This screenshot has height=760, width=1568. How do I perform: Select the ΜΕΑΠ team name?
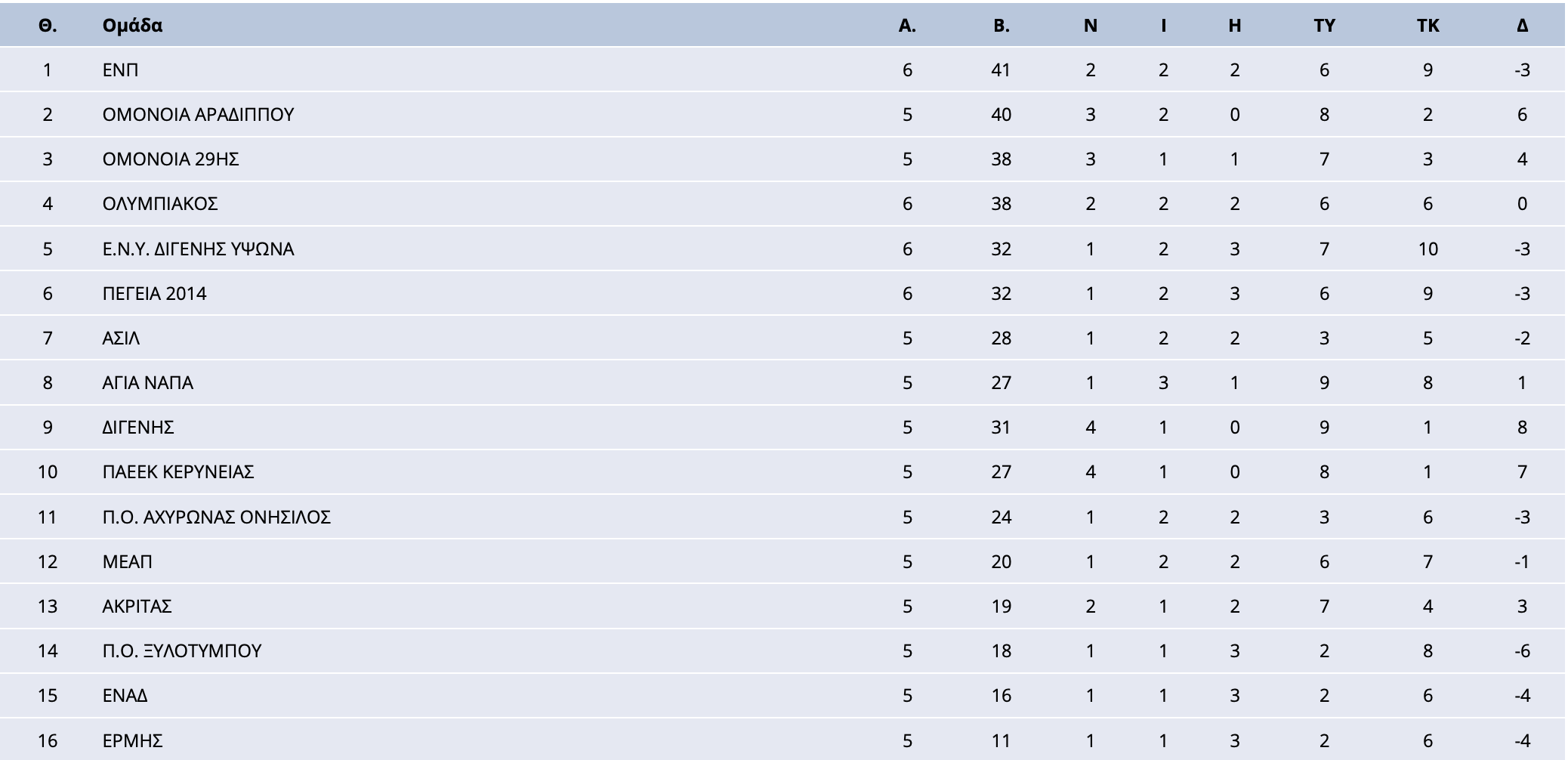127,561
